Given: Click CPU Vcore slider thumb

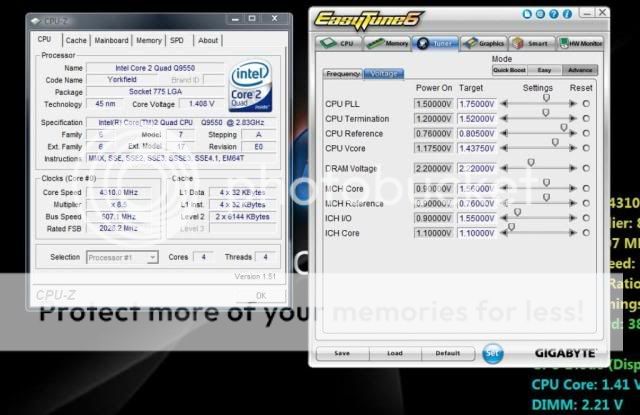Looking at the screenshot, I should [x=555, y=142].
